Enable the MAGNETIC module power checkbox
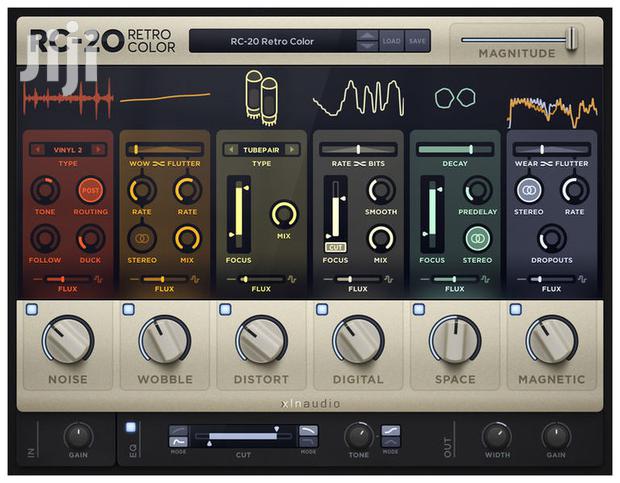 coord(516,309)
